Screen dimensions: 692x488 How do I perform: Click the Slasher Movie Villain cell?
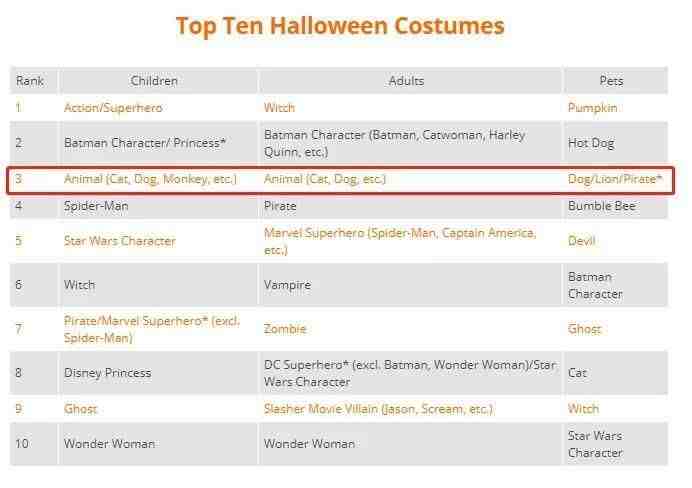pos(378,409)
